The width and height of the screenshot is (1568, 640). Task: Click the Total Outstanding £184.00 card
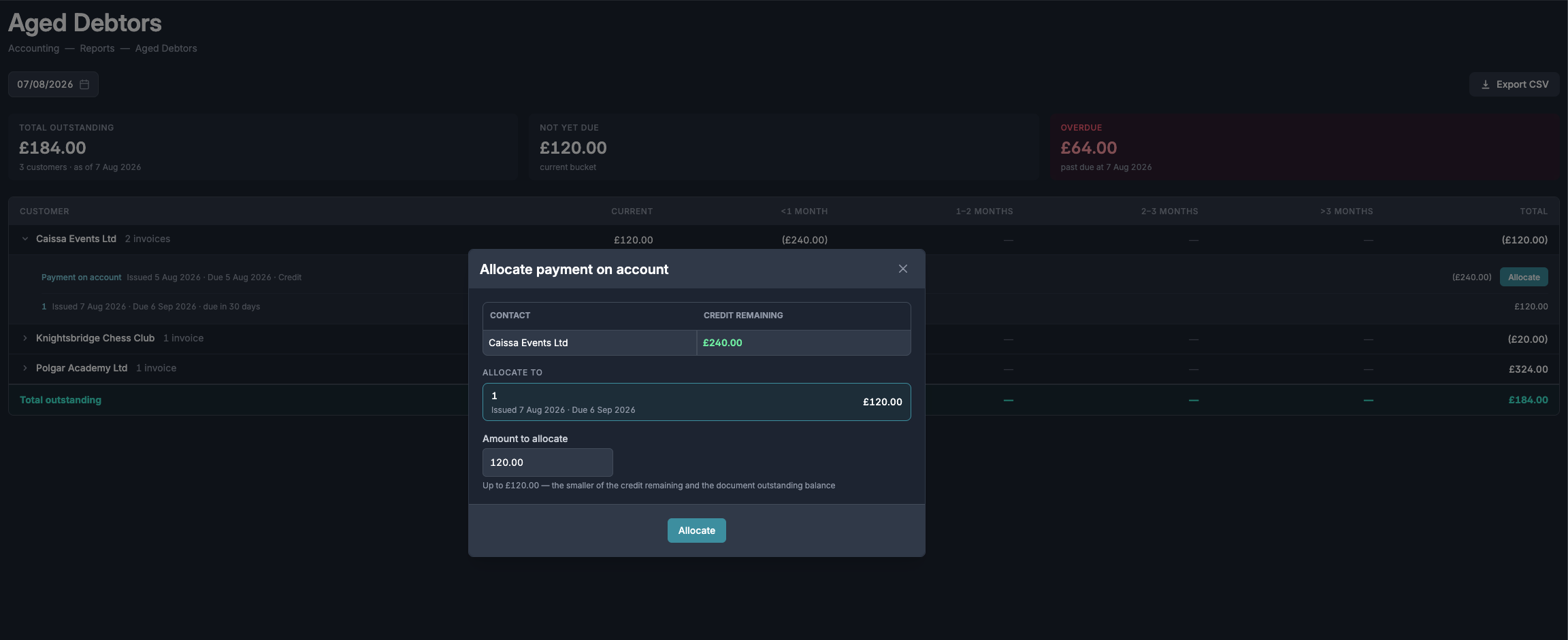coord(263,147)
